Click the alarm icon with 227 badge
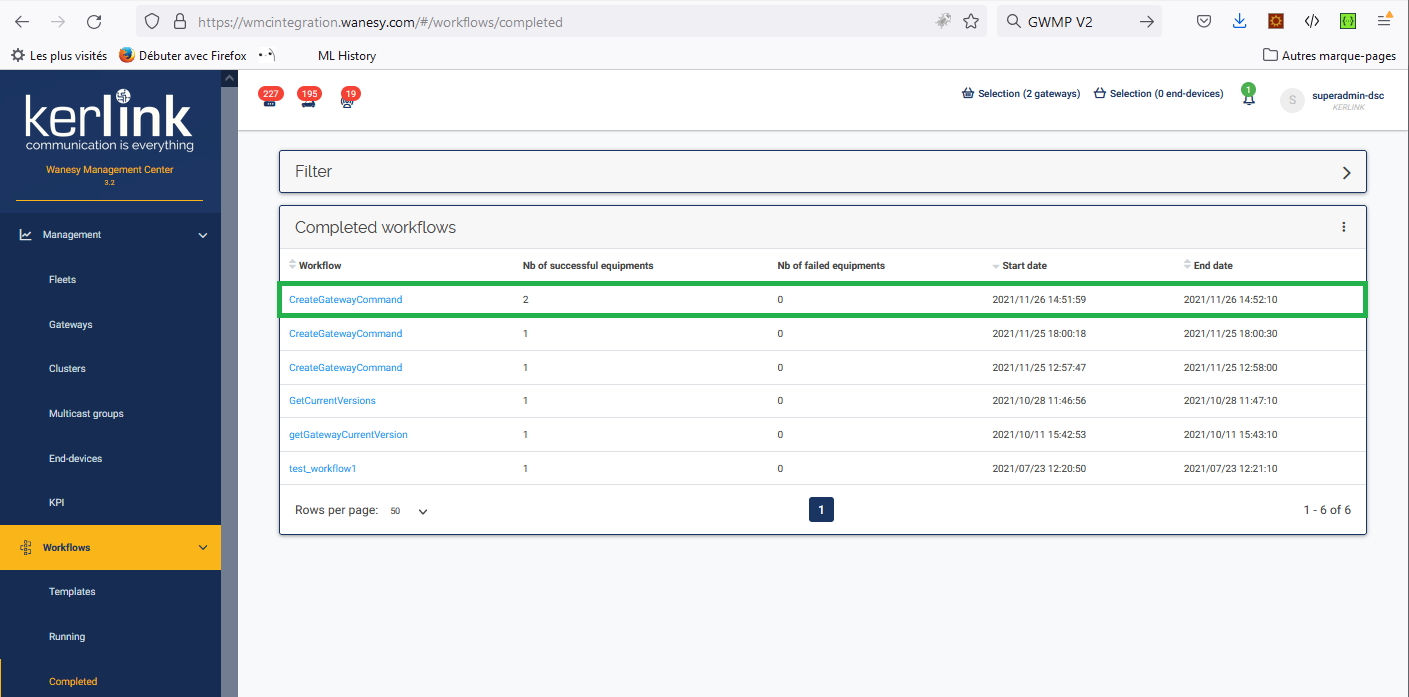 pos(269,99)
